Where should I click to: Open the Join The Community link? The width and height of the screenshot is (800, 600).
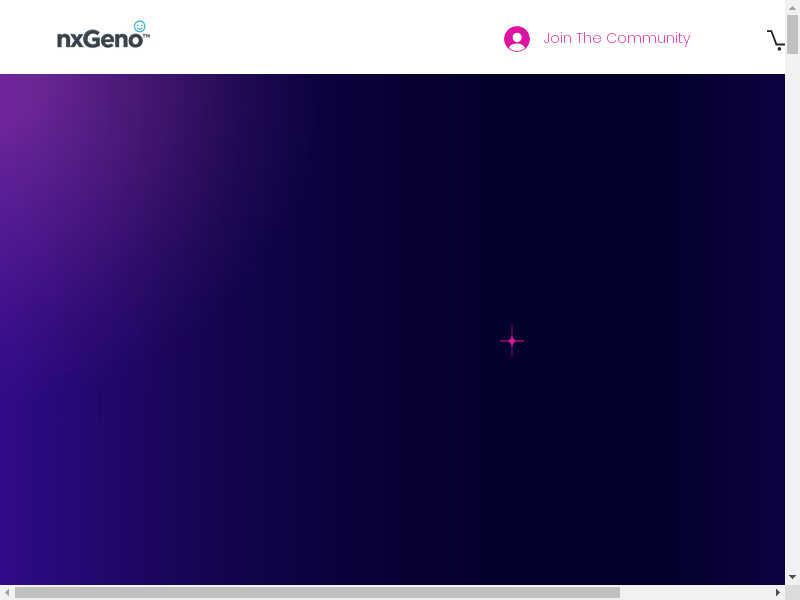tap(616, 38)
